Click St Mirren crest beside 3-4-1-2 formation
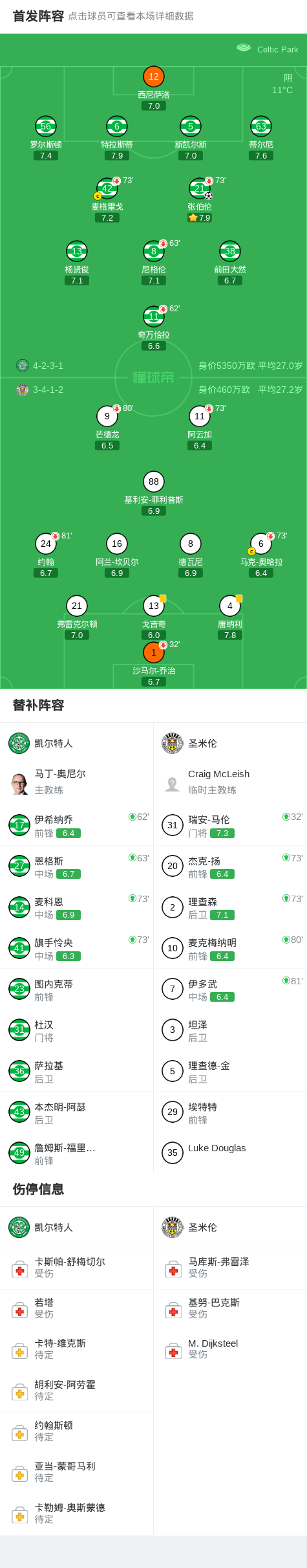 coord(23,390)
